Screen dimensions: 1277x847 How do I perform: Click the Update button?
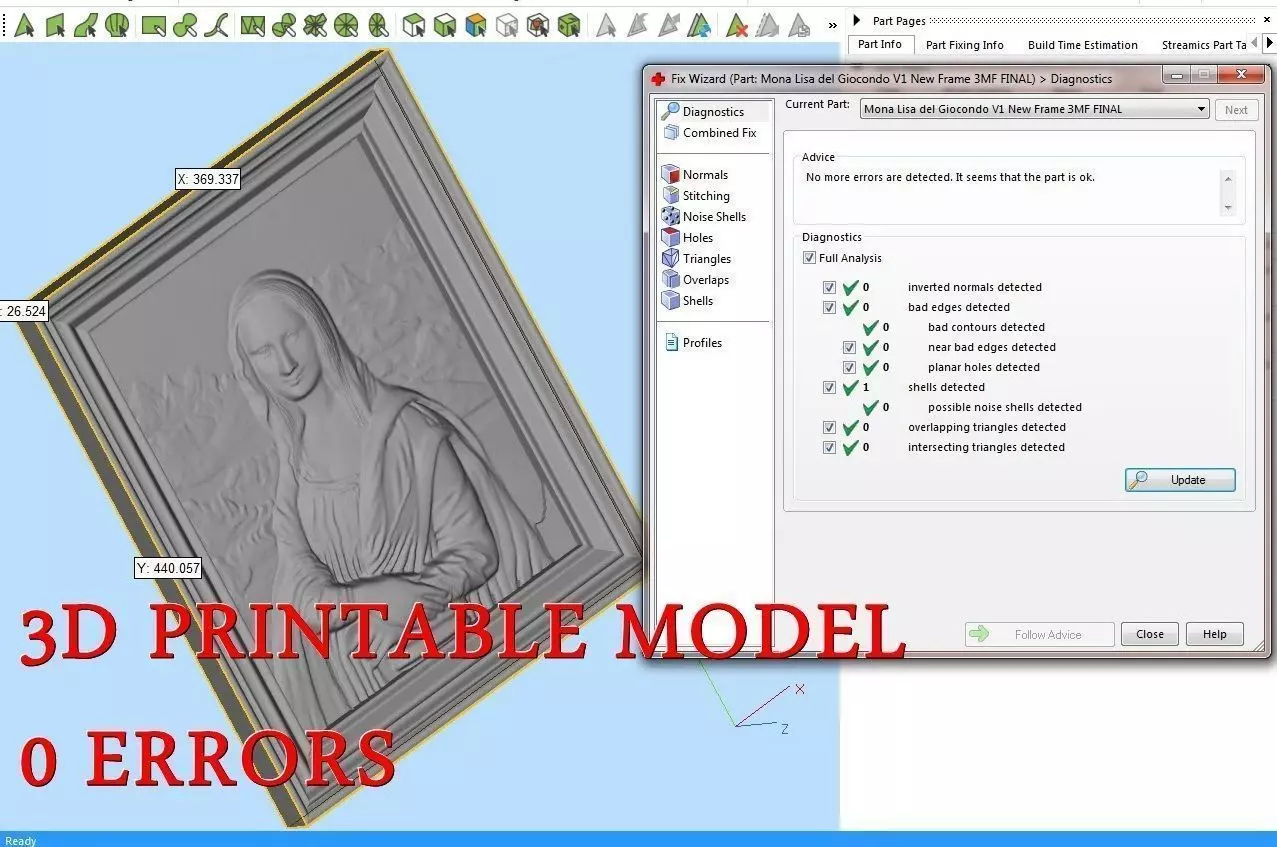point(1180,480)
